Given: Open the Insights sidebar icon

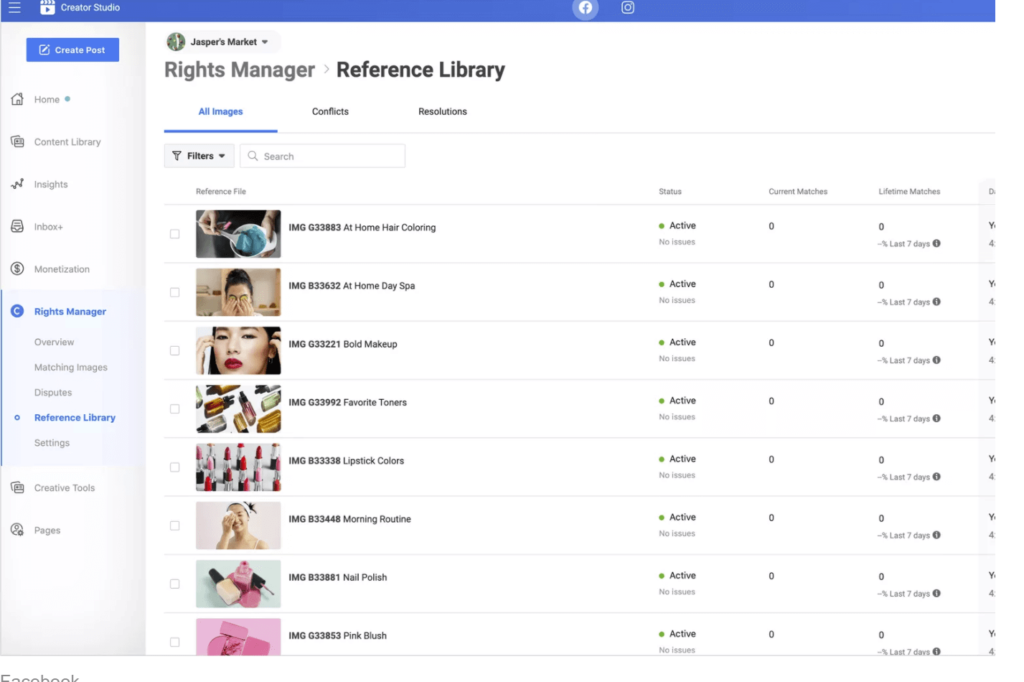Looking at the screenshot, I should tap(17, 184).
